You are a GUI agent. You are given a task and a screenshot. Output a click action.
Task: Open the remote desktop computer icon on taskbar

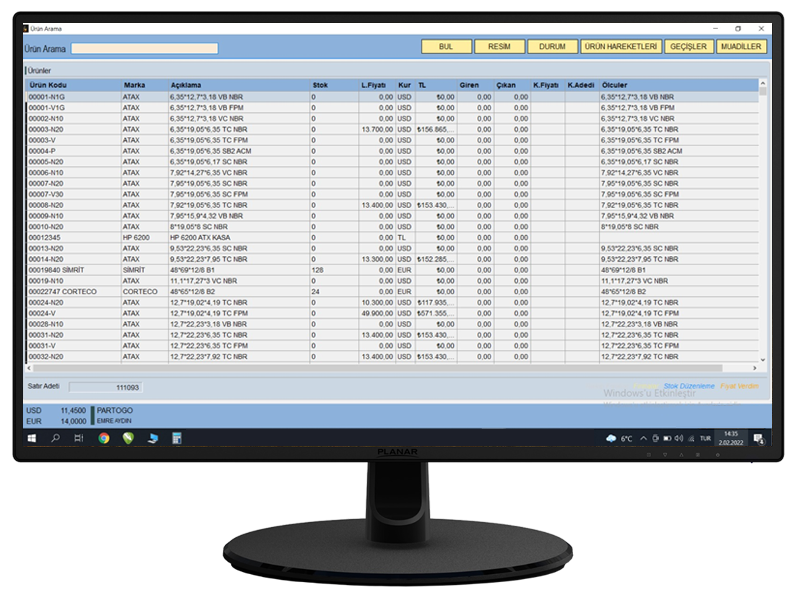point(153,438)
